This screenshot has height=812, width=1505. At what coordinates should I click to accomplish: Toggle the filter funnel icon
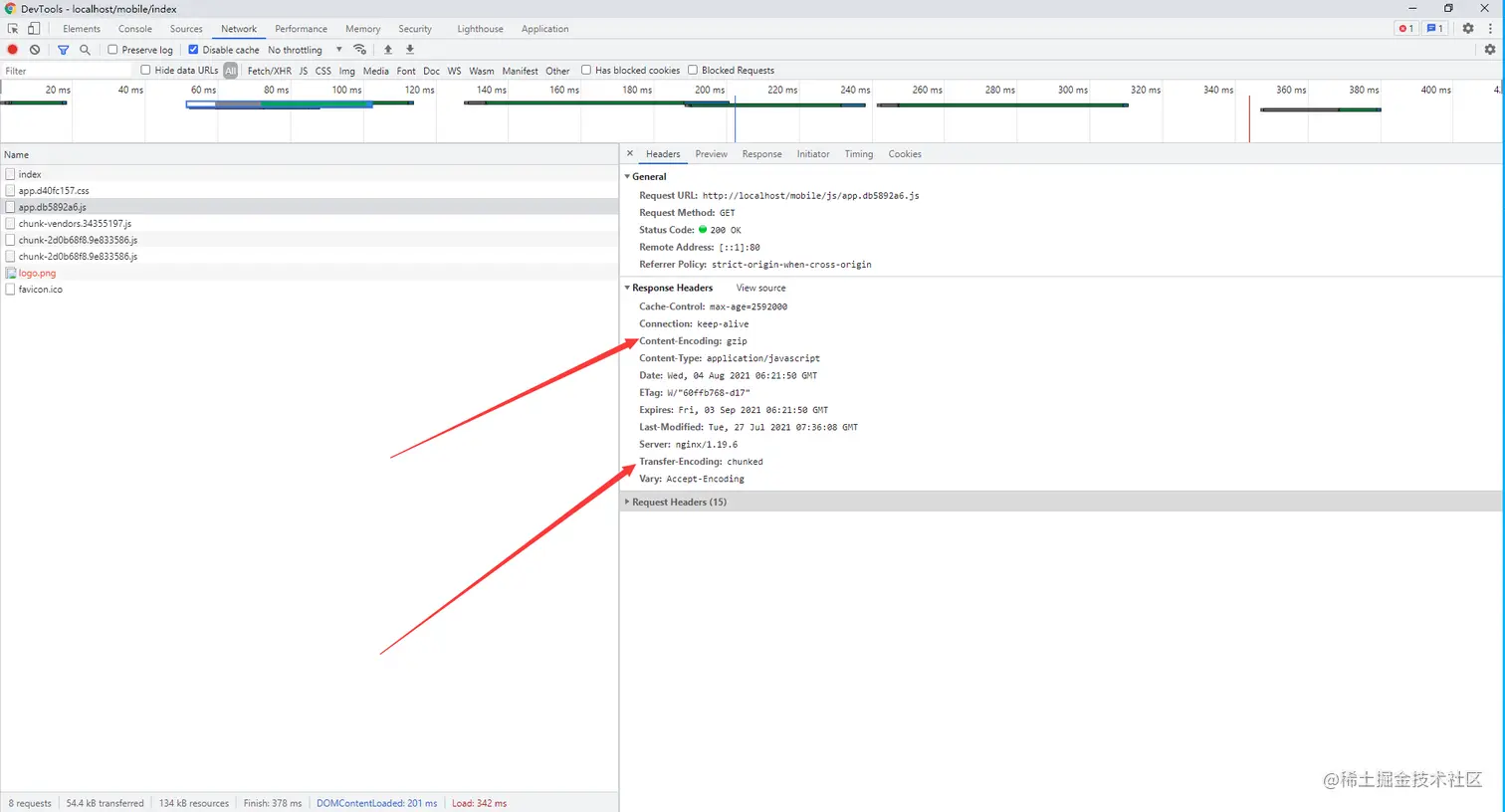[63, 50]
